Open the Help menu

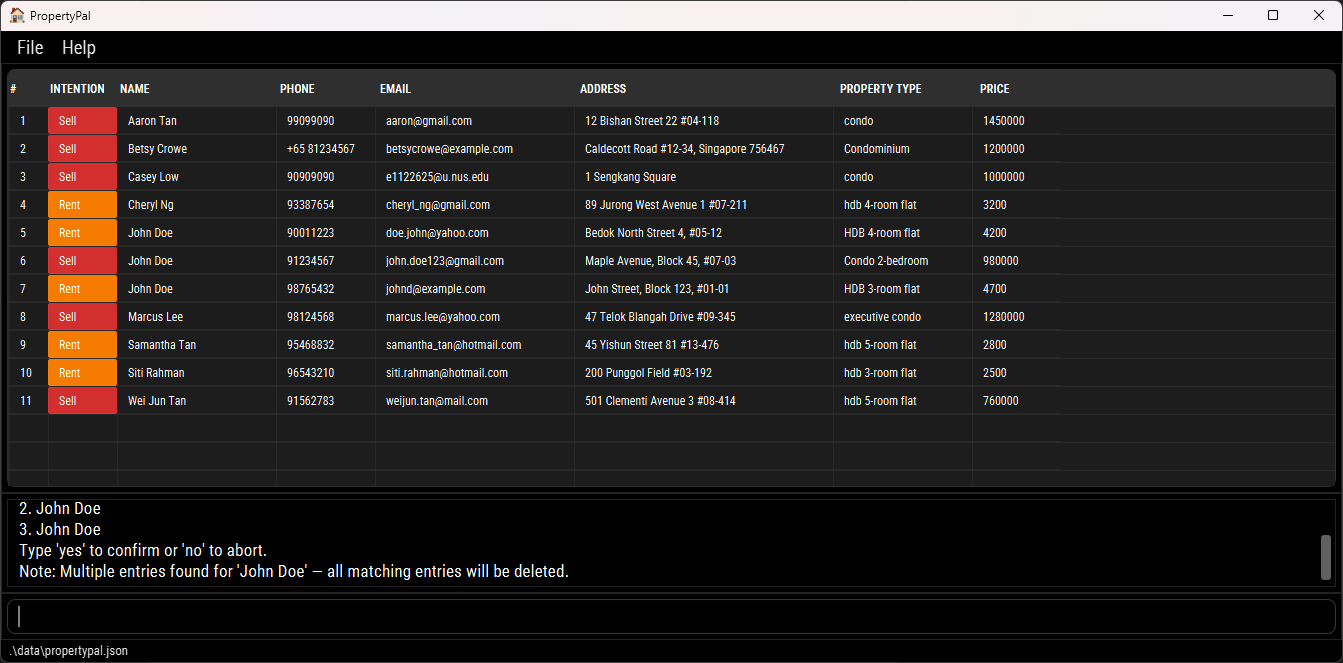pyautogui.click(x=79, y=48)
